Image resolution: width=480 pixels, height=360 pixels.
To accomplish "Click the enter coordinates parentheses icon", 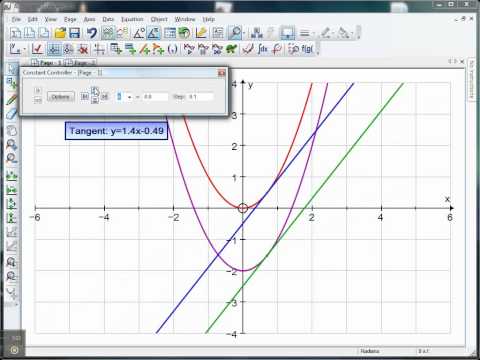I will pos(172,49).
